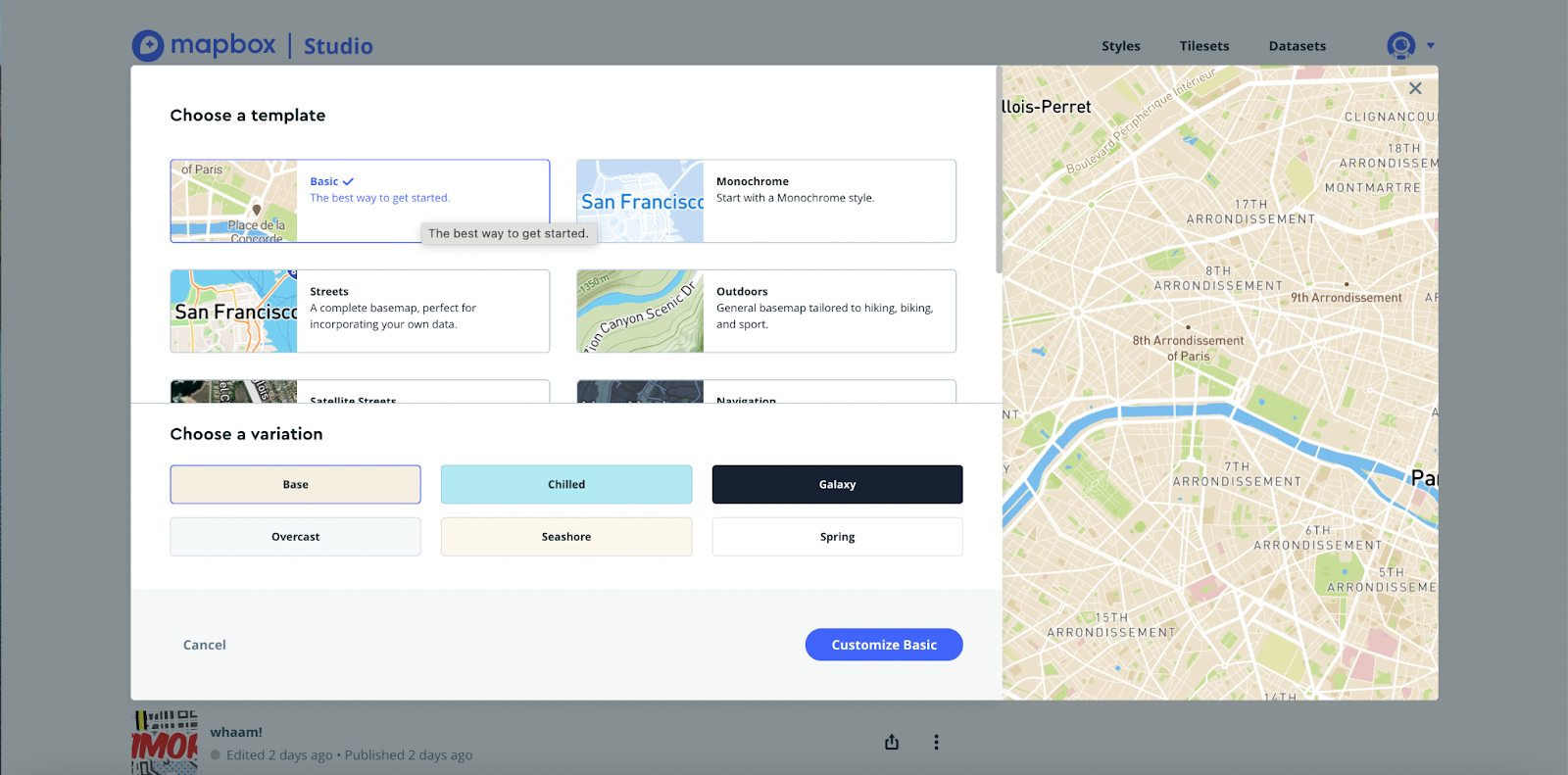
Task: Select the Basic template card
Action: pos(360,201)
